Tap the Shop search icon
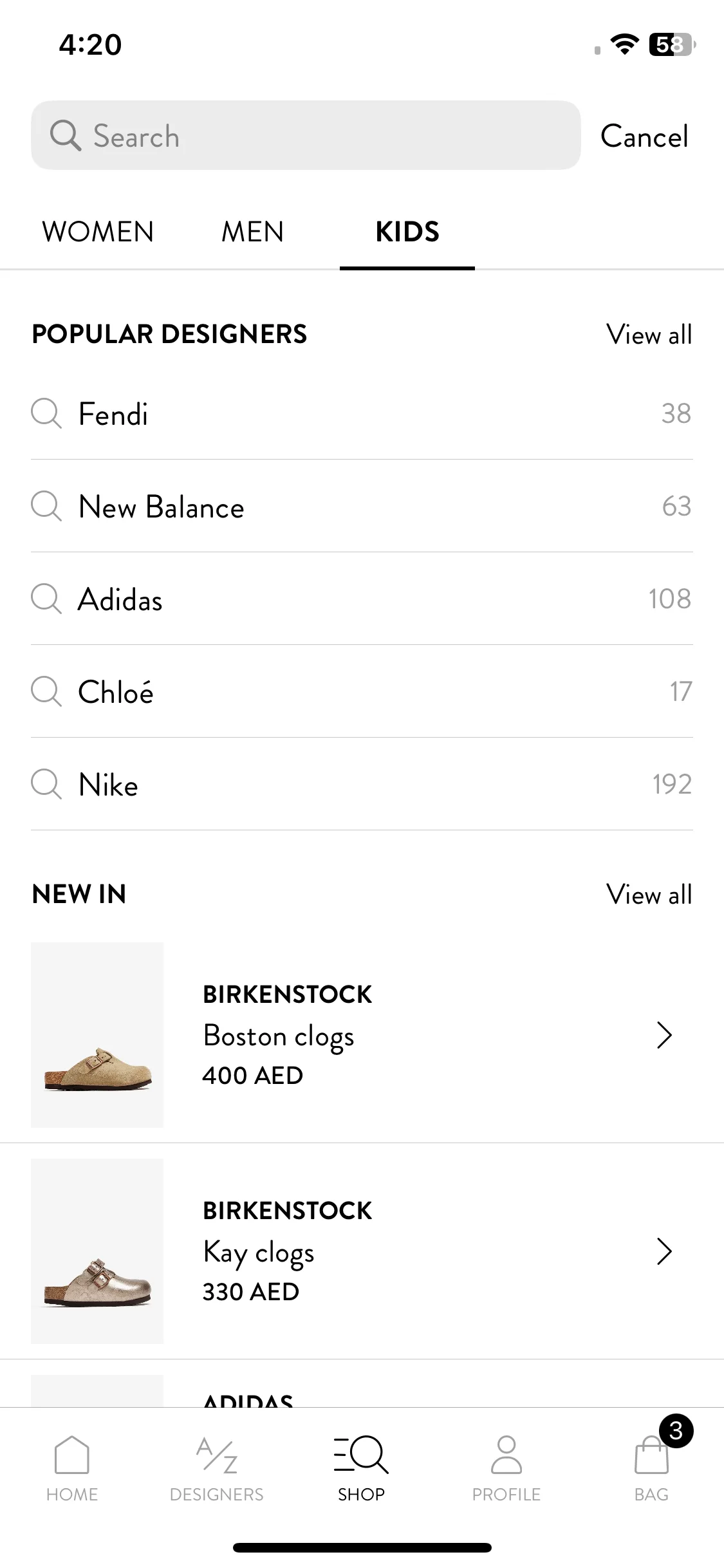724x1568 pixels. click(361, 1455)
